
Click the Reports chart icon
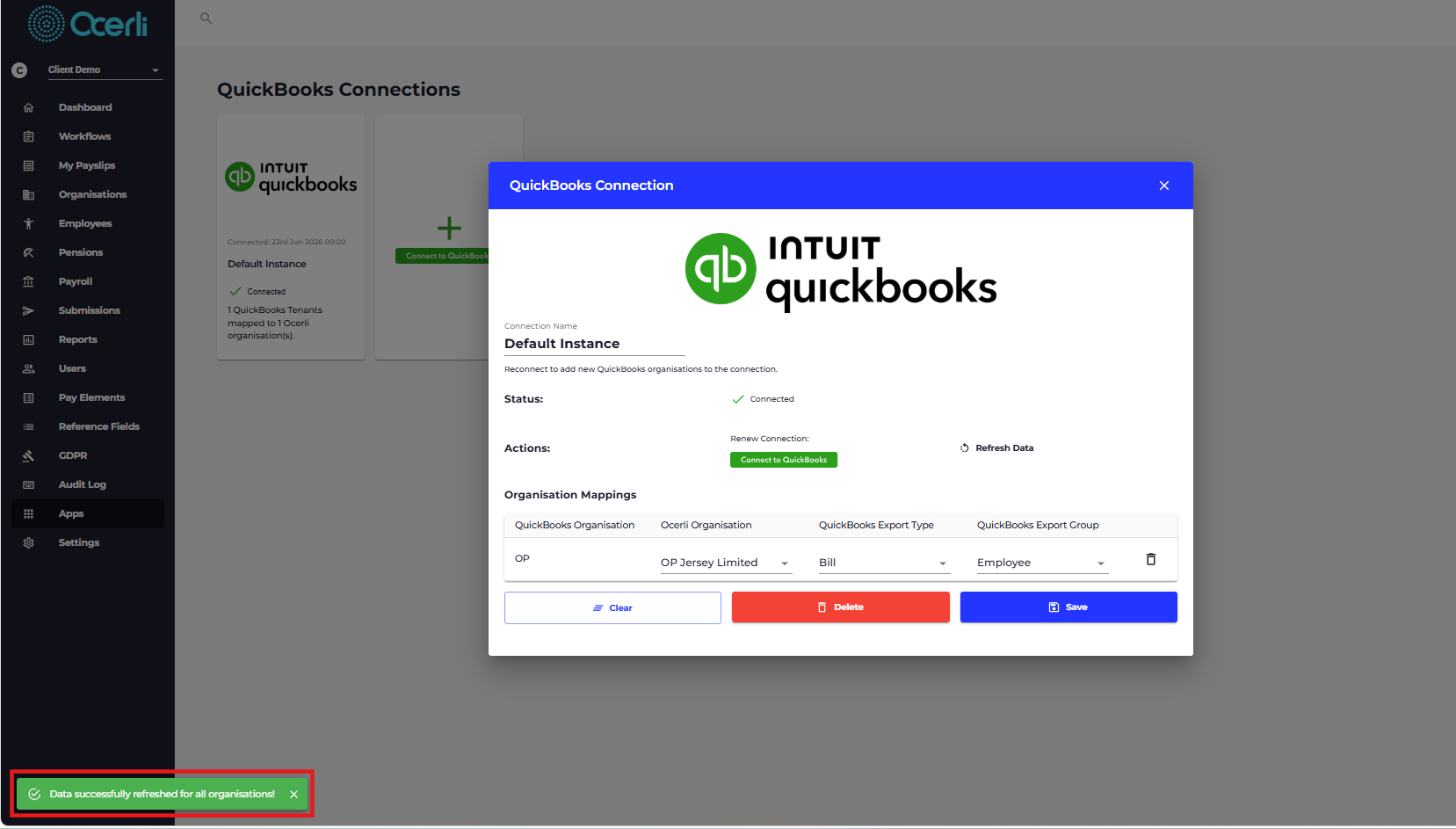pyautogui.click(x=28, y=339)
